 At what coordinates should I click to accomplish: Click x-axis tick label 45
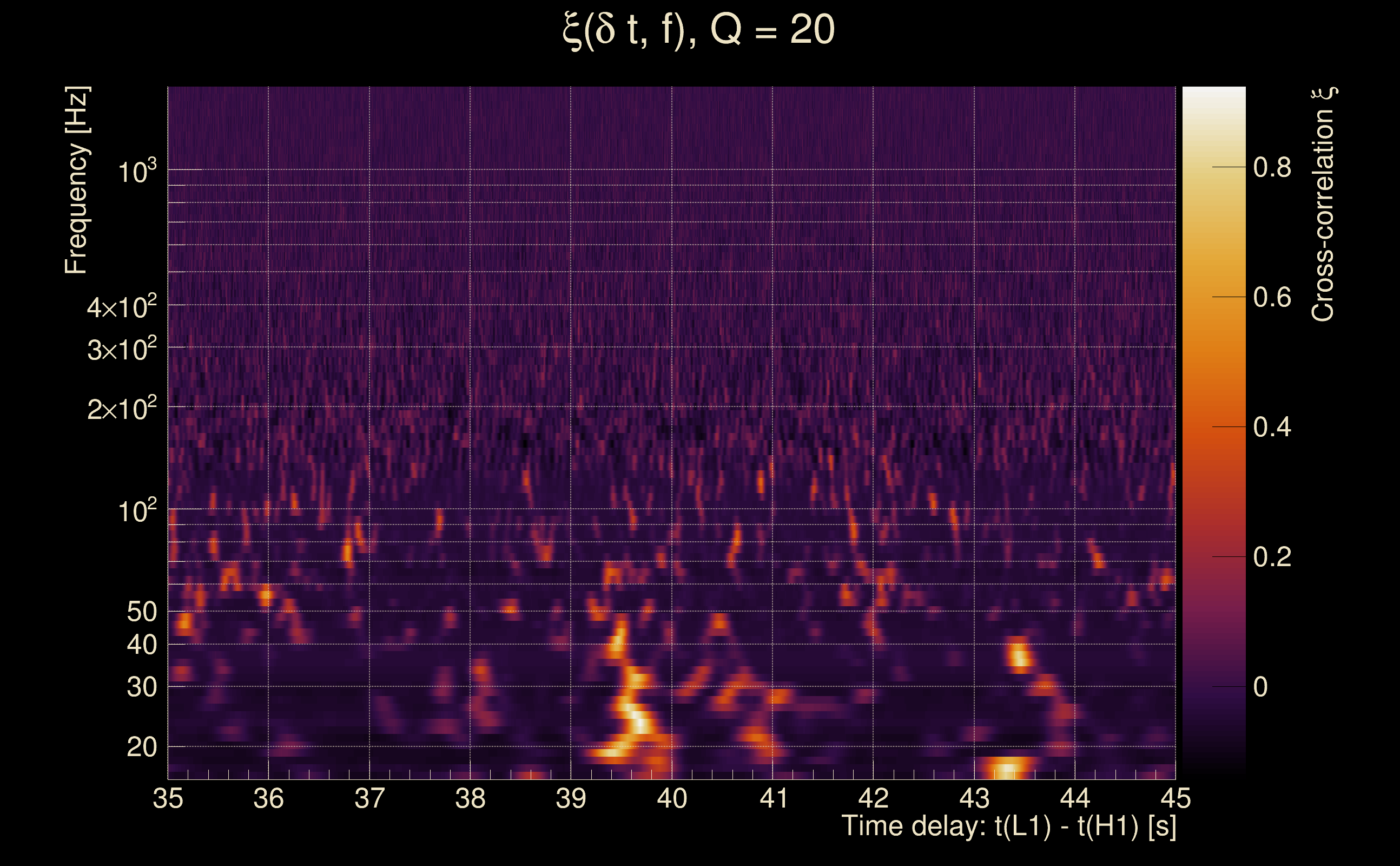click(x=1175, y=798)
